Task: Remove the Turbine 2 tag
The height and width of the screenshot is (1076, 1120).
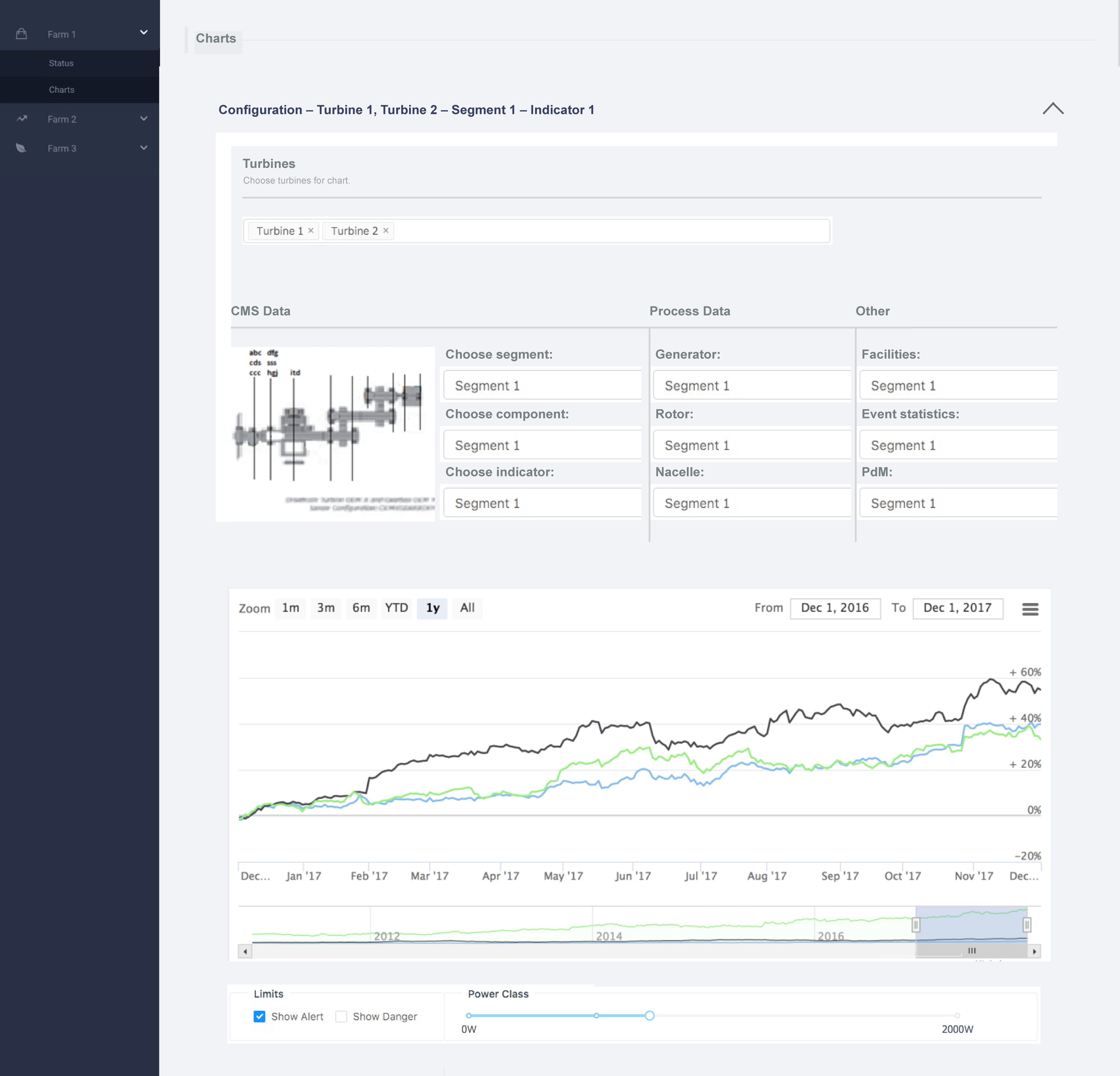Action: click(x=386, y=230)
